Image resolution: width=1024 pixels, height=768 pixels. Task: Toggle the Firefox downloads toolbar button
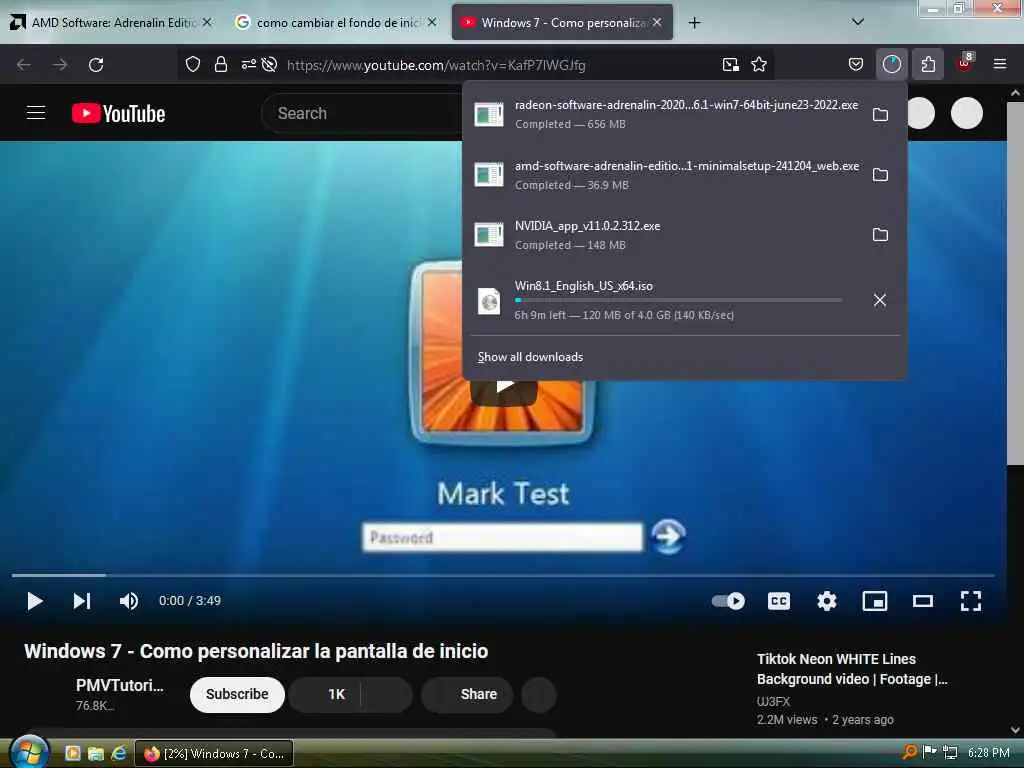pos(891,65)
